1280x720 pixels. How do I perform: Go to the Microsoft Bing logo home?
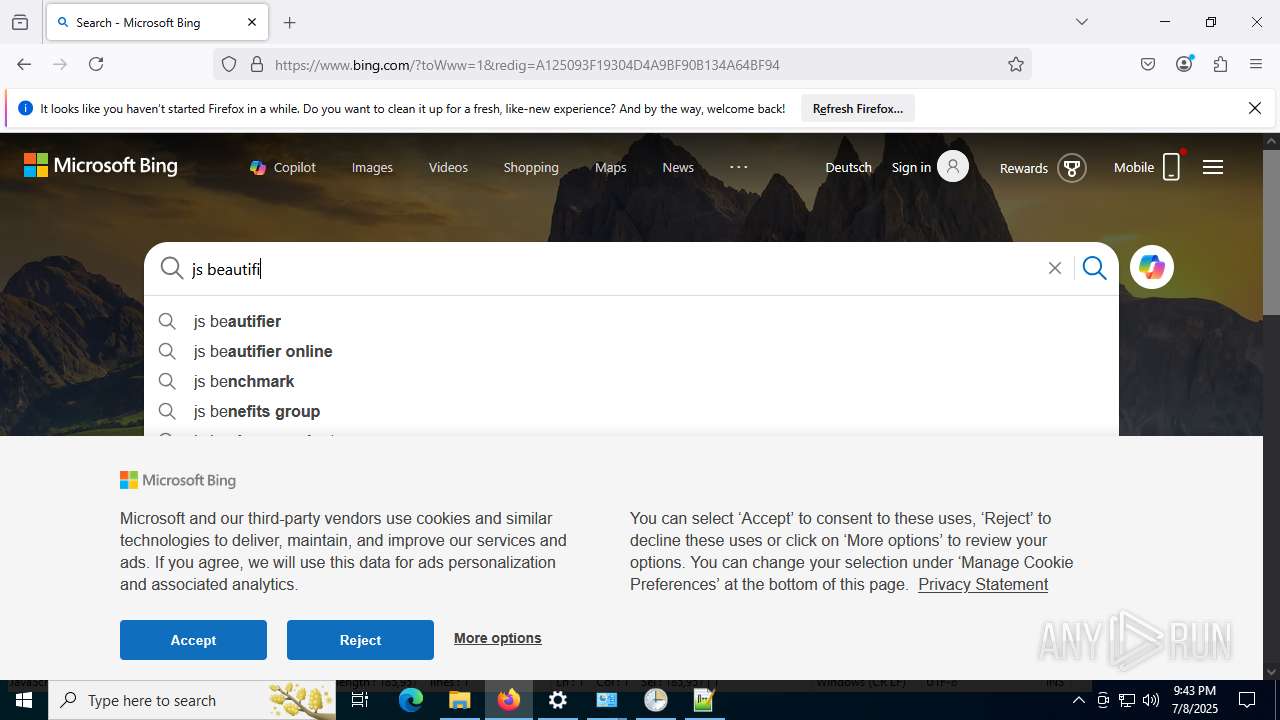pos(100,166)
